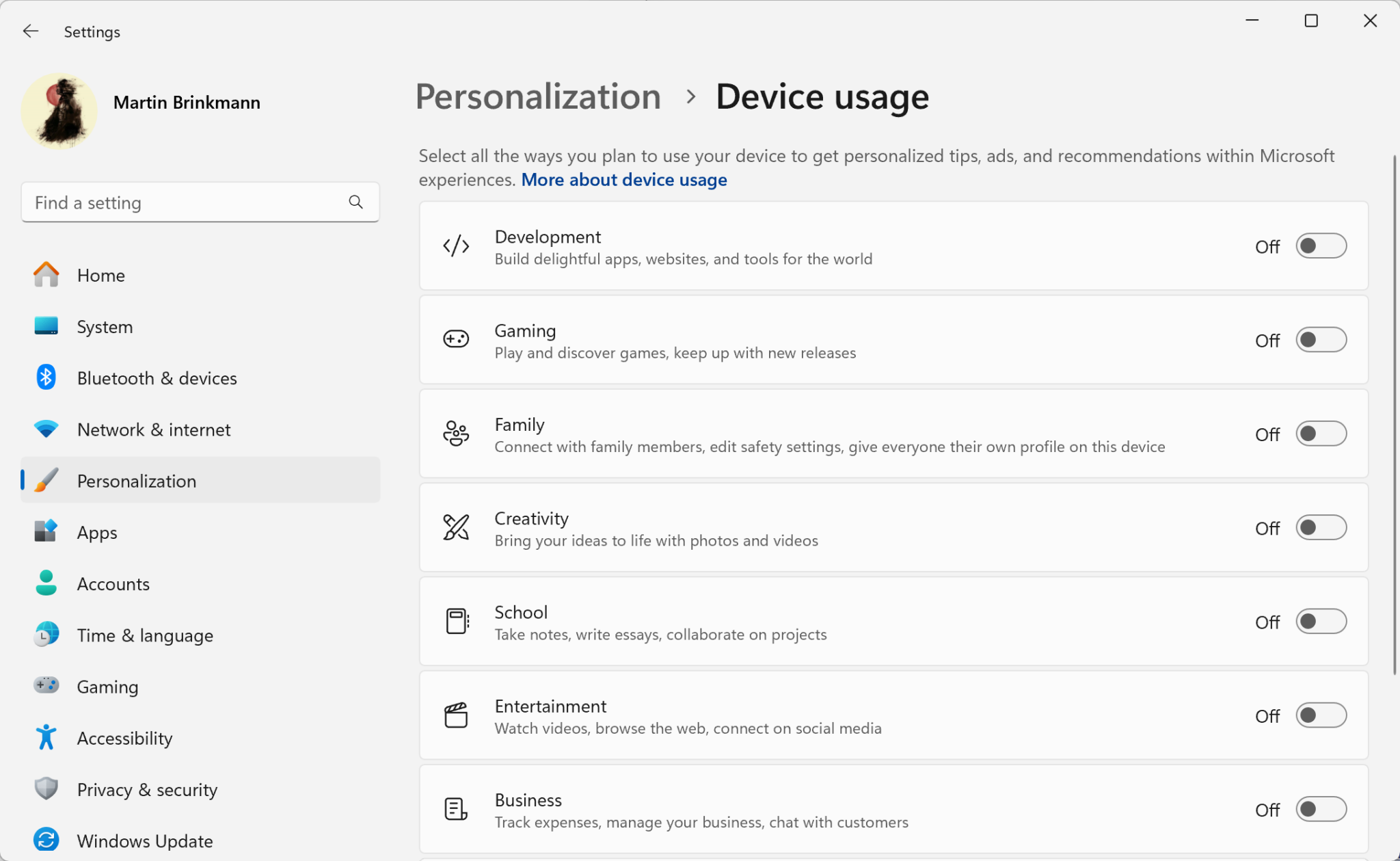The height and width of the screenshot is (861, 1400).
Task: Enable the Development toggle
Action: (1321, 246)
